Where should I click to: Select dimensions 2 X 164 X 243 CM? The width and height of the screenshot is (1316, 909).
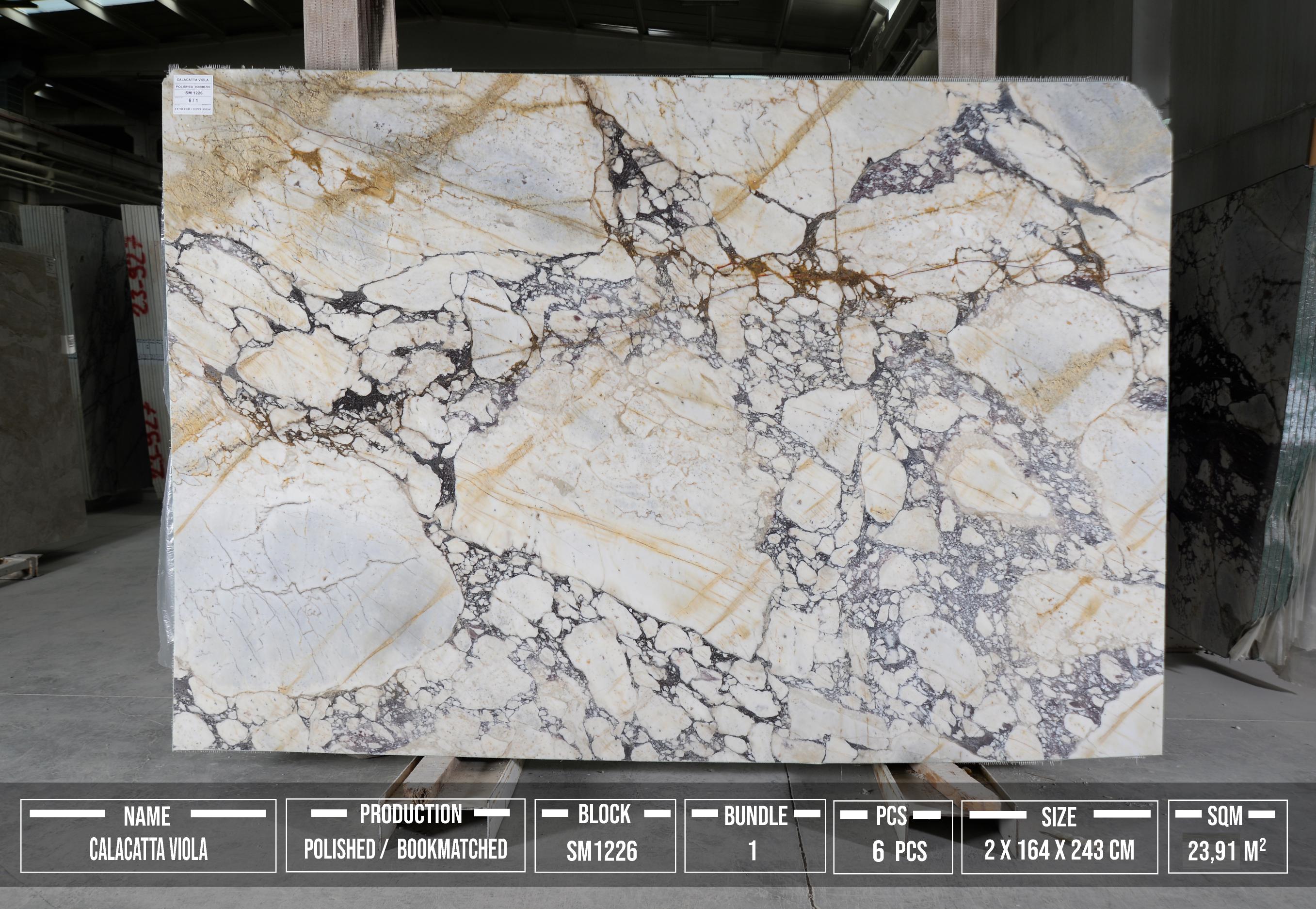(1059, 850)
